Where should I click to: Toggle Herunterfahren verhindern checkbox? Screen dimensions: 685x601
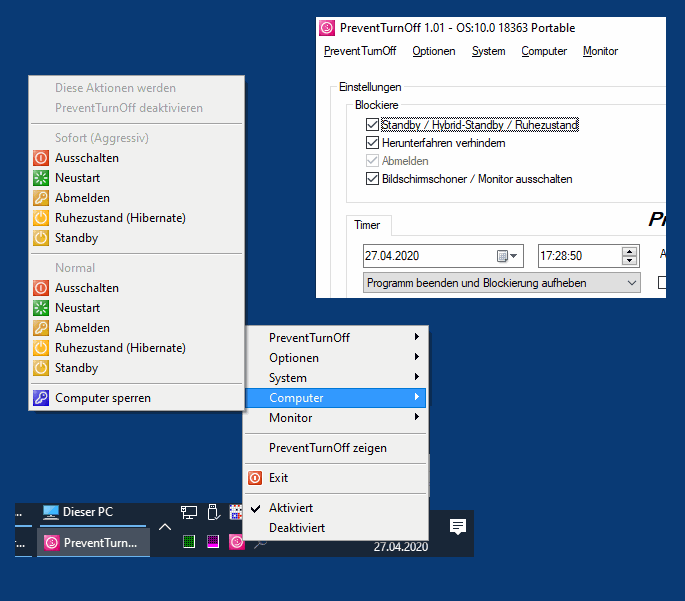[x=372, y=143]
